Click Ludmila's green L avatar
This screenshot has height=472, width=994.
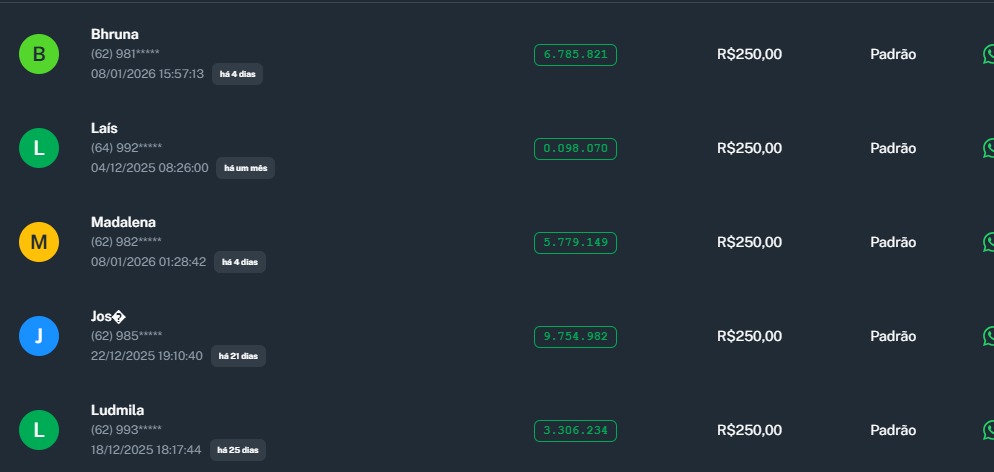coord(39,430)
